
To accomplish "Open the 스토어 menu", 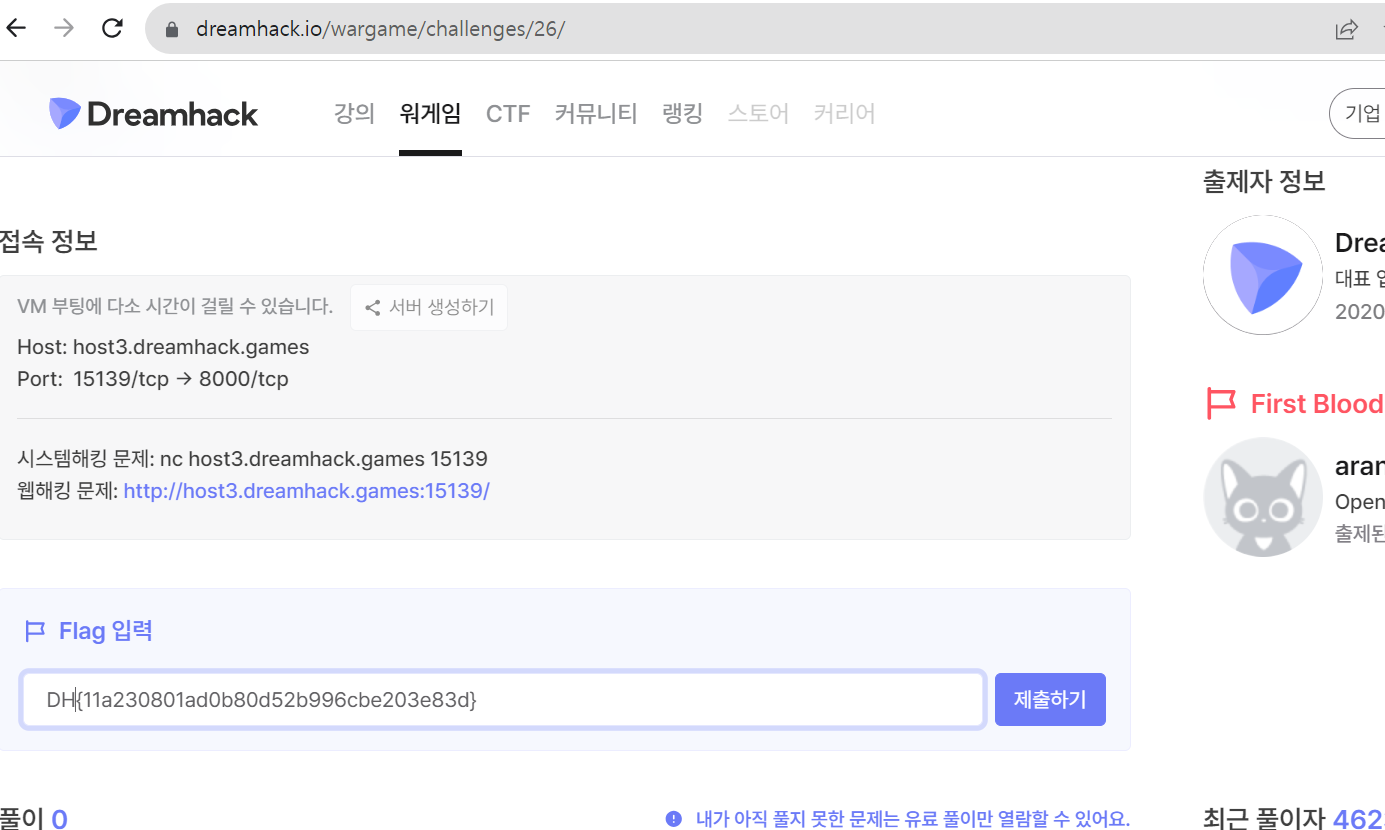I will (758, 113).
